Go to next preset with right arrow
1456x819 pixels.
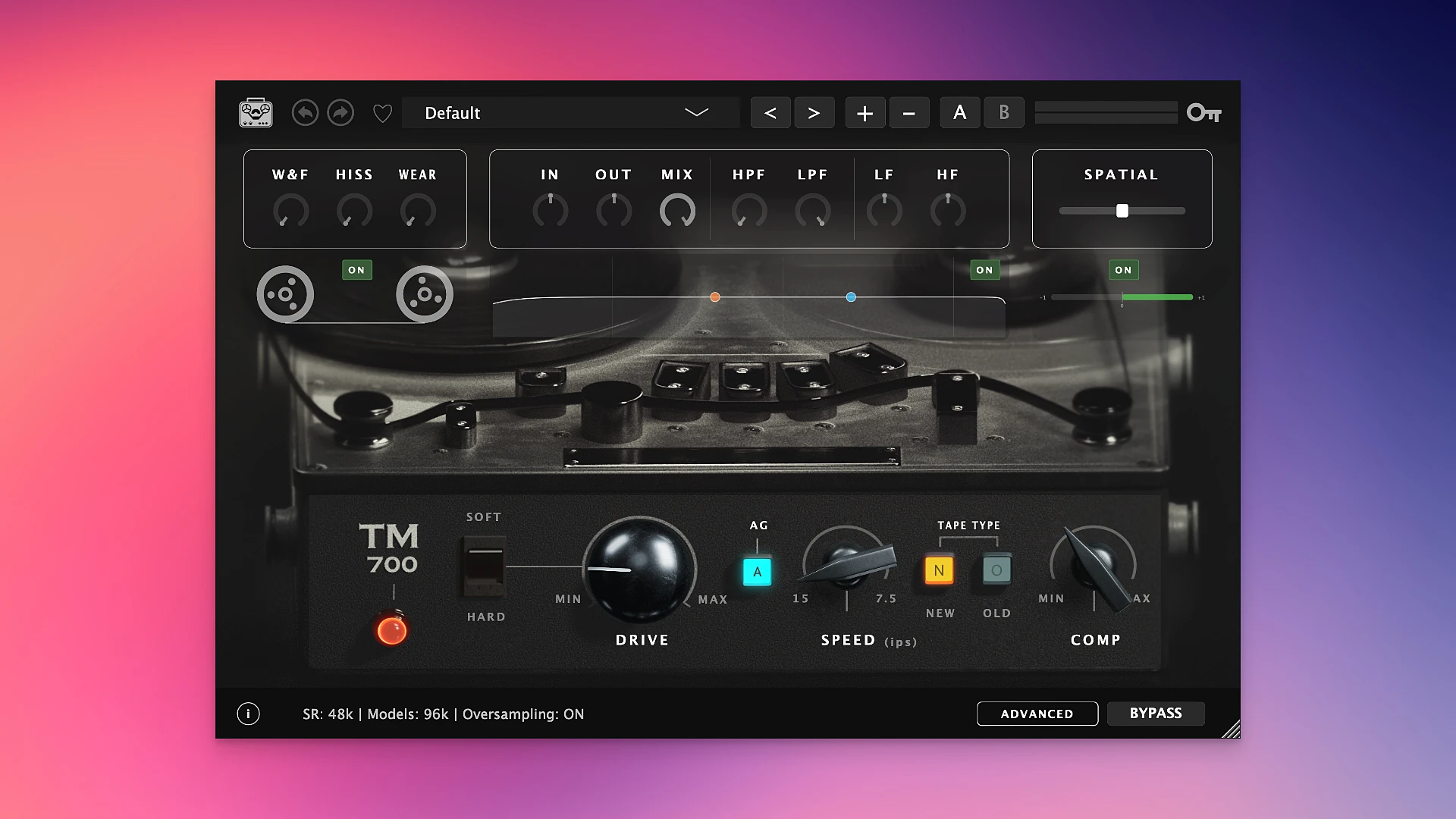pos(814,112)
